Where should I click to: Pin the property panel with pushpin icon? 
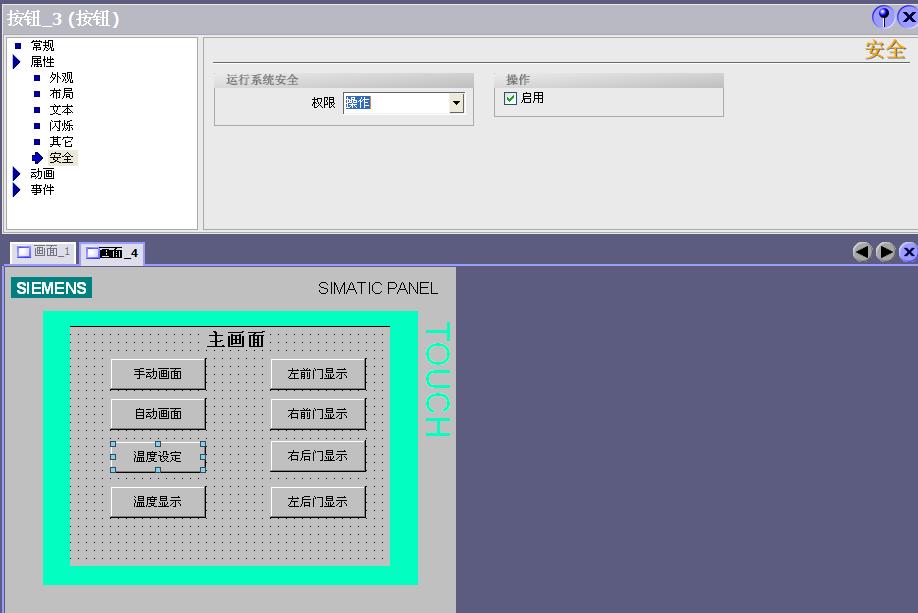(x=883, y=17)
